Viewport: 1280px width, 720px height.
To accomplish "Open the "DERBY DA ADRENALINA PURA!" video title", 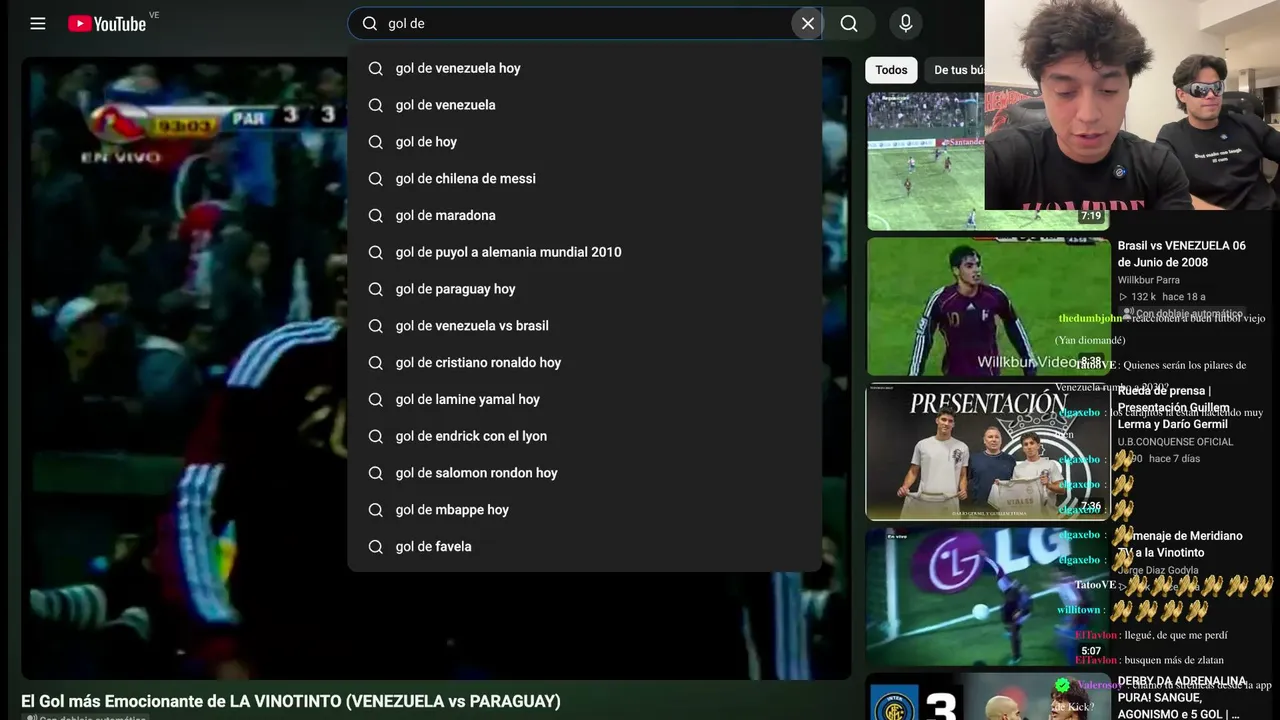I will point(1180,698).
